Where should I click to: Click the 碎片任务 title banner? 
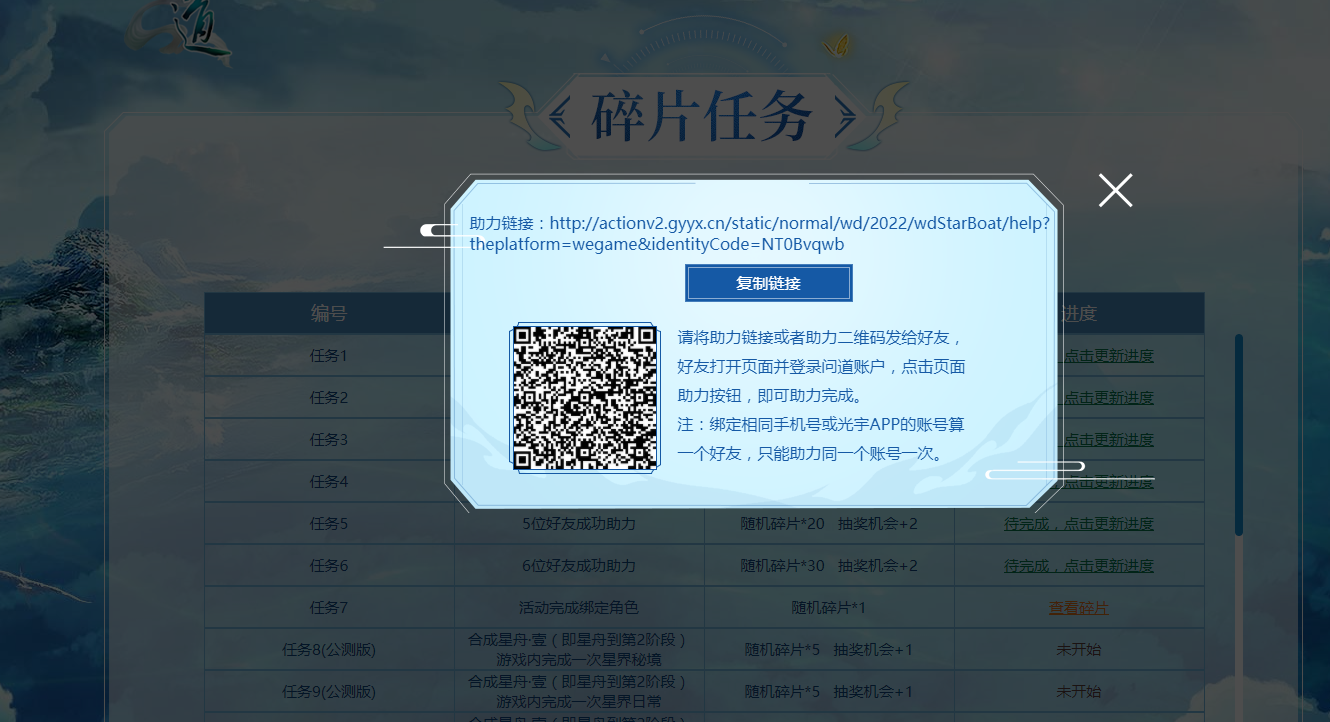tap(703, 117)
